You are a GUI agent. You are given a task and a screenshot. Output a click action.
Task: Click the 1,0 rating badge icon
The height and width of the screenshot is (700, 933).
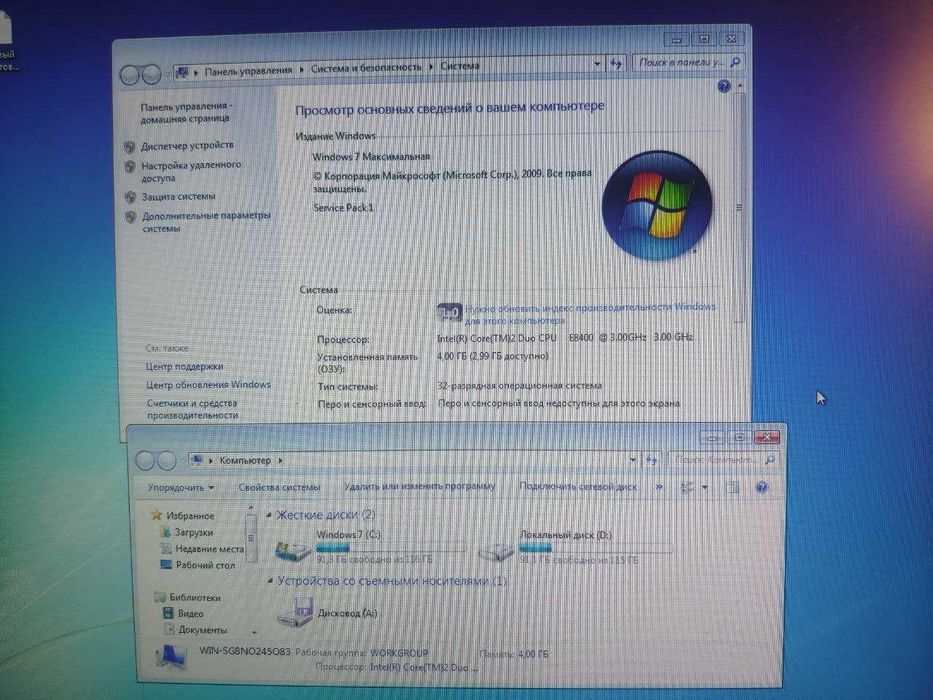click(449, 312)
